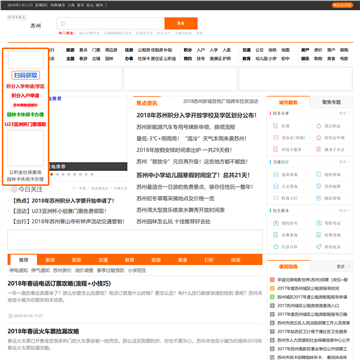Open 公积金社保查询 link in side panel
Screen dimensions: 360x360
(26, 172)
